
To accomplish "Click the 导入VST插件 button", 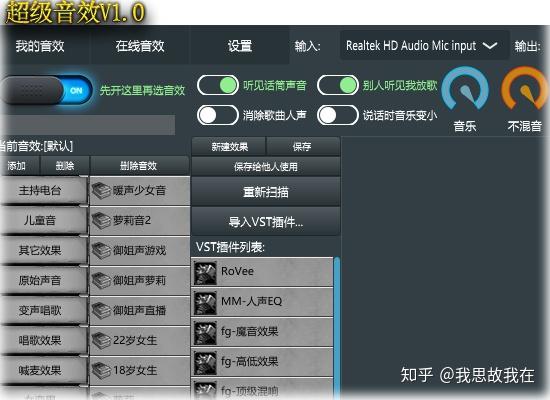I will point(266,222).
